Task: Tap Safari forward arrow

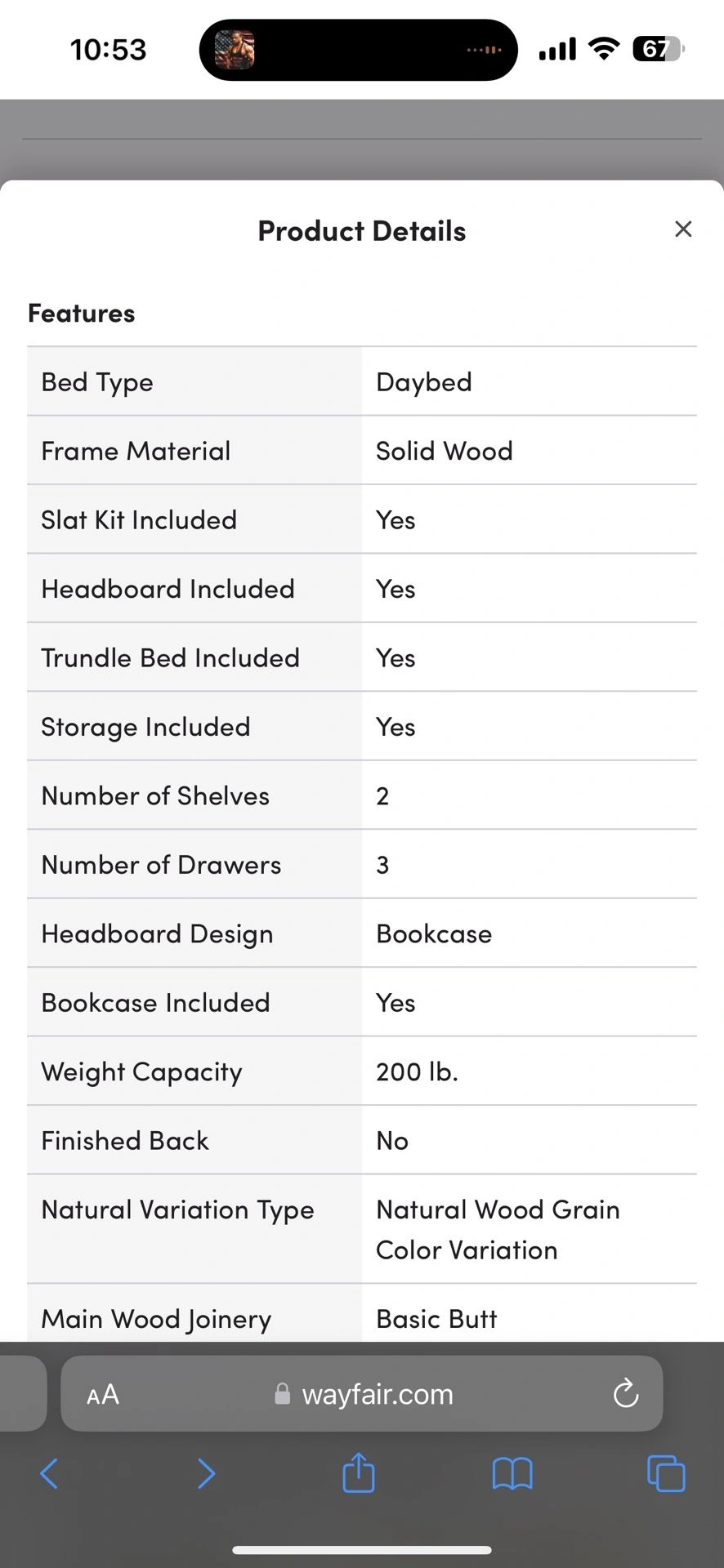Action: click(x=206, y=1473)
